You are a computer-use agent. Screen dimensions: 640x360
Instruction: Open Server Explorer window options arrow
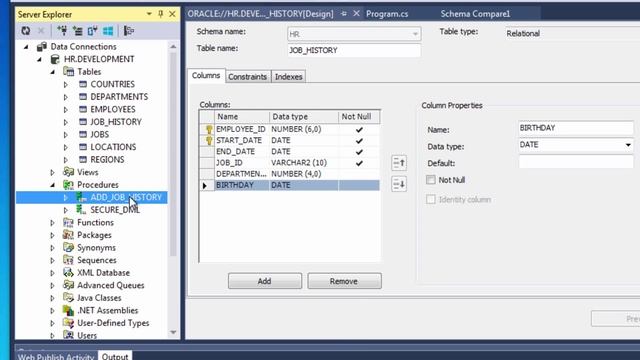pyautogui.click(x=149, y=14)
